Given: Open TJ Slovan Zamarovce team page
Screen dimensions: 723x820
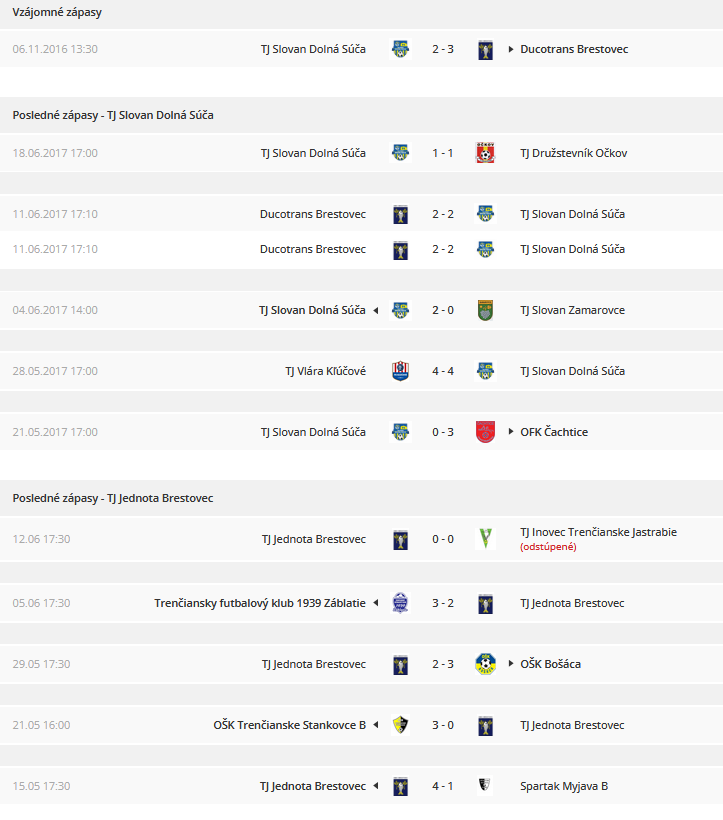Looking at the screenshot, I should click(572, 310).
